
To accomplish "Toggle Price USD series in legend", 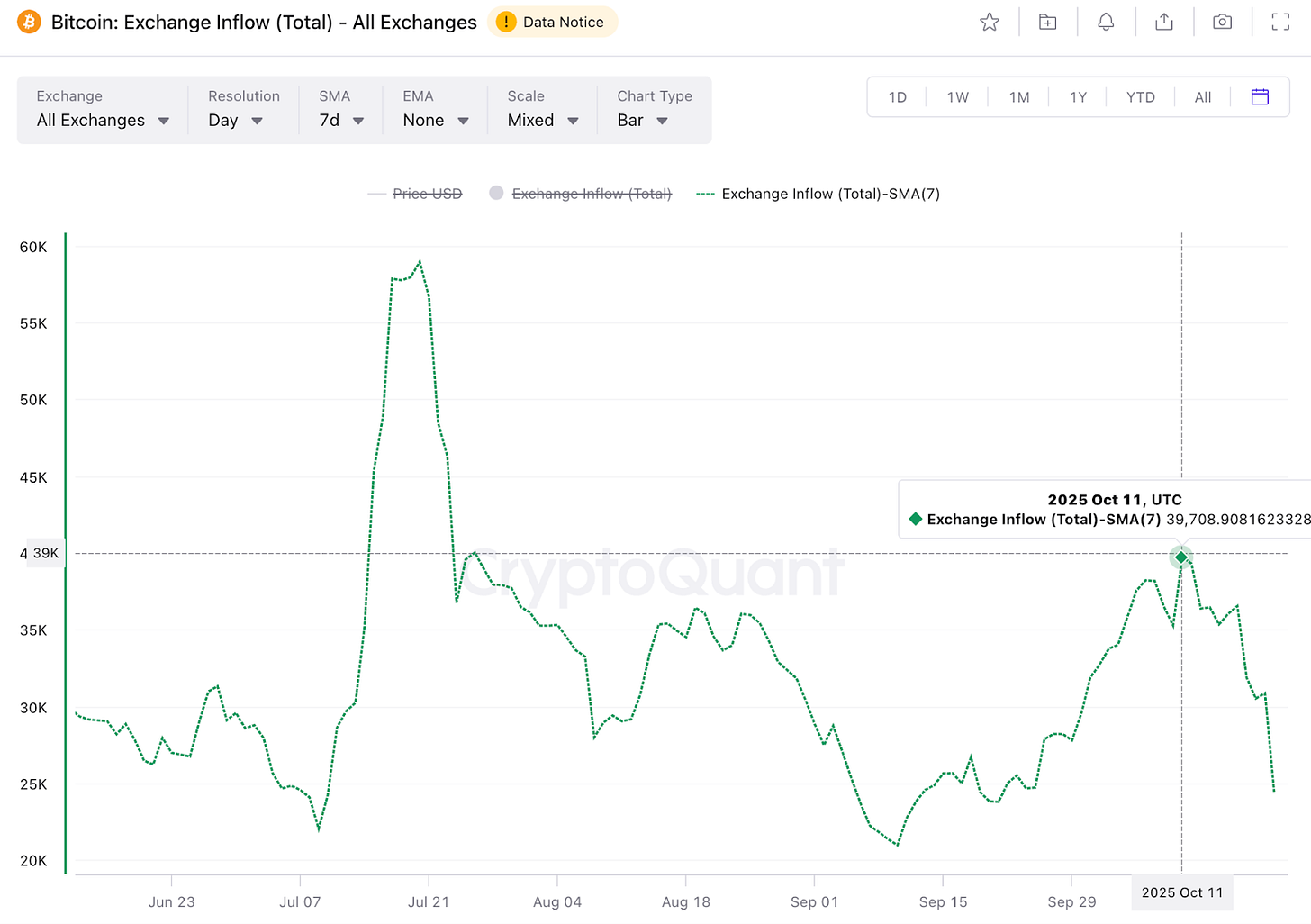I will coord(427,194).
